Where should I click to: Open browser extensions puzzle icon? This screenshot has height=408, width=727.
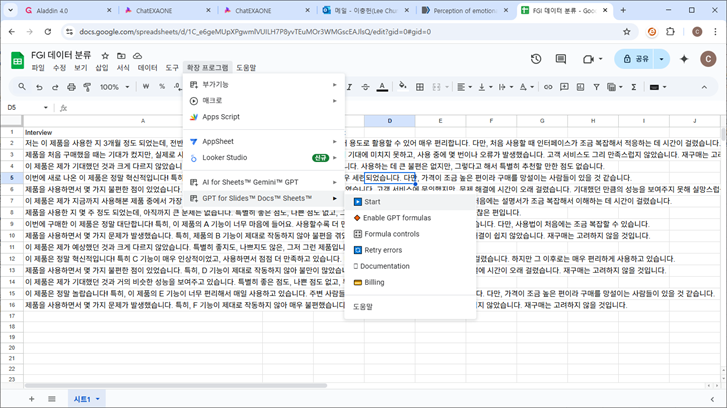670,32
